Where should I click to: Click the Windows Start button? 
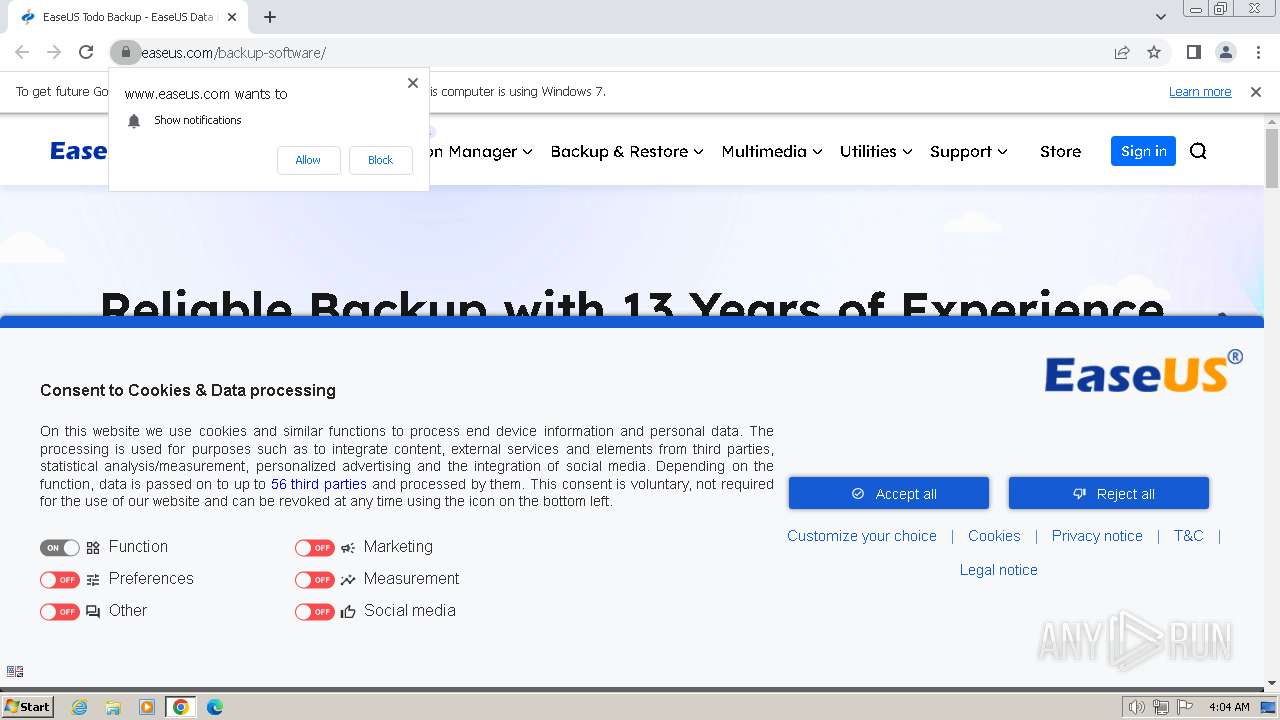point(28,707)
